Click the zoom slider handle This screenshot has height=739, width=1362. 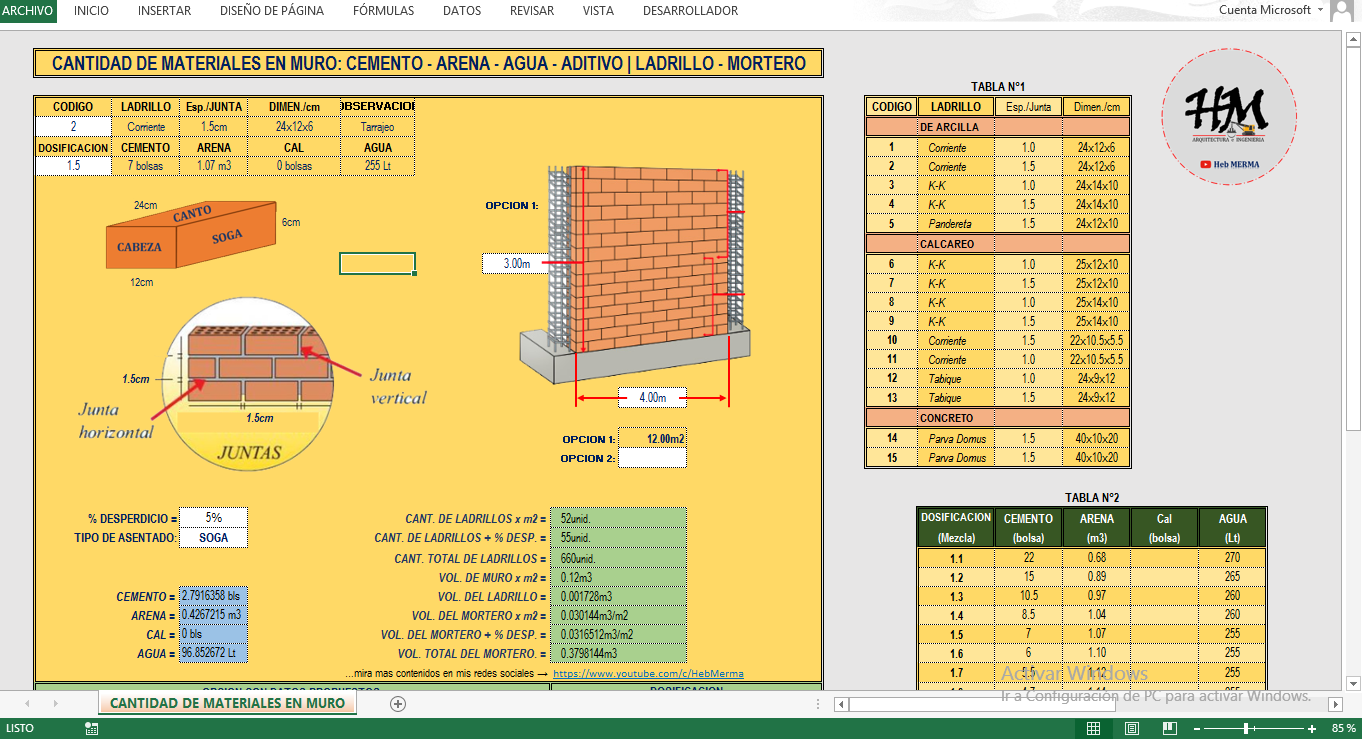pyautogui.click(x=1245, y=728)
